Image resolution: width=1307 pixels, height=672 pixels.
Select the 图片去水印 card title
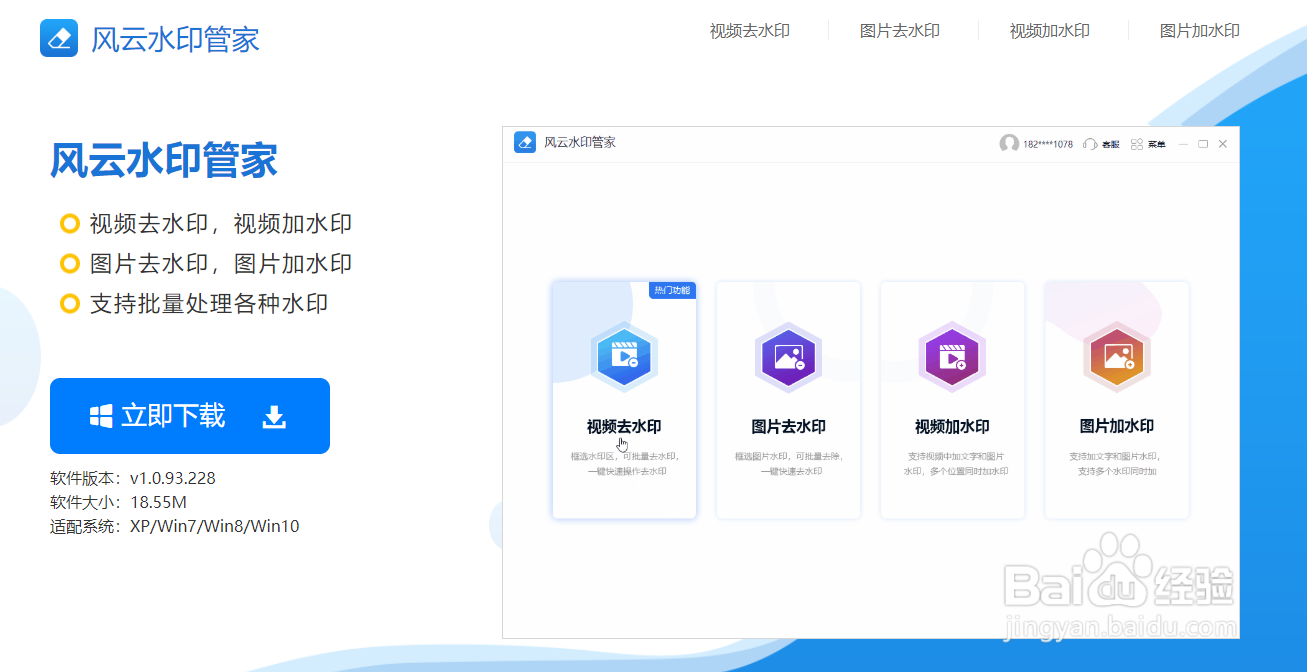[x=788, y=426]
